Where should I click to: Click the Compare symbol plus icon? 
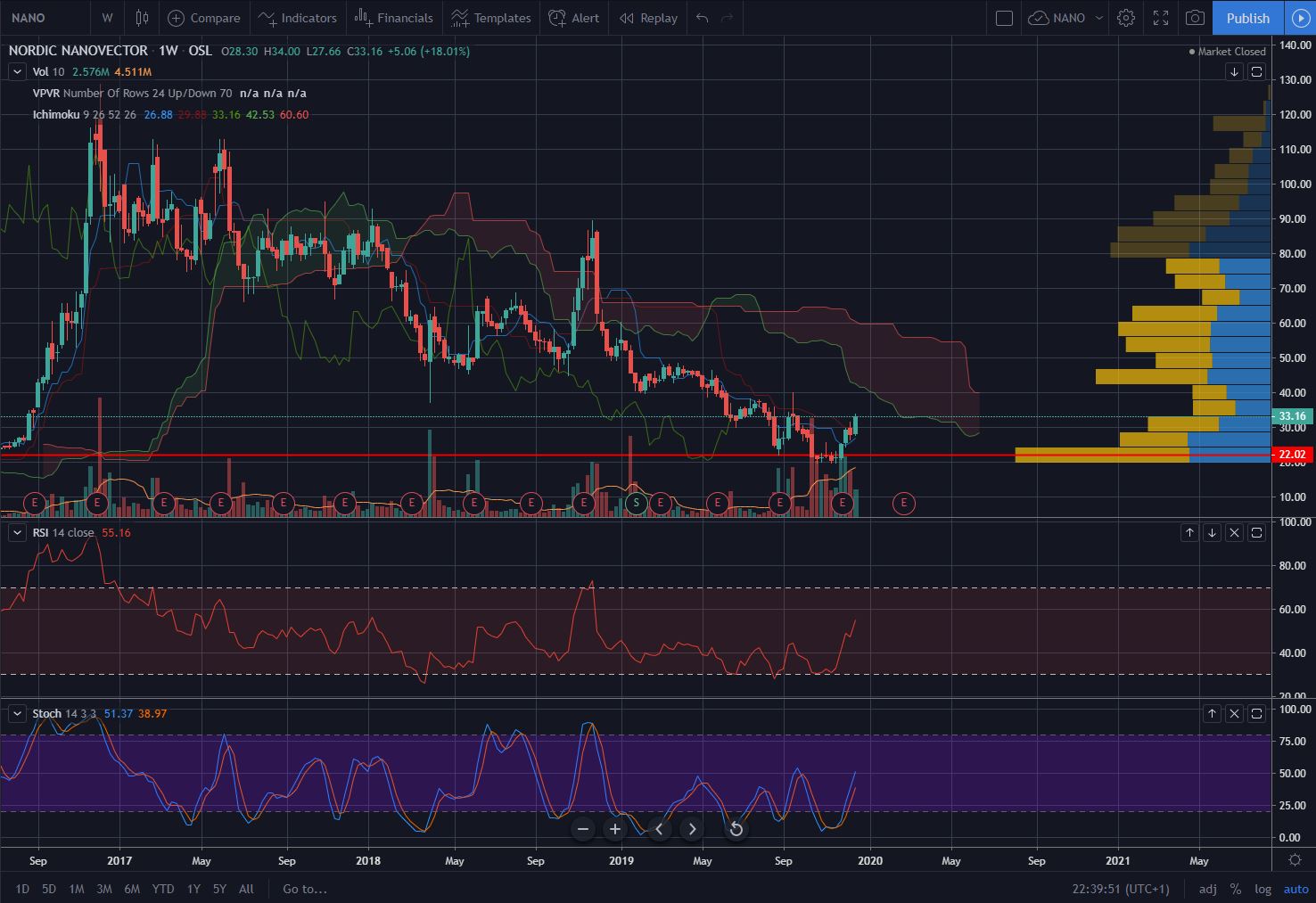[x=177, y=18]
